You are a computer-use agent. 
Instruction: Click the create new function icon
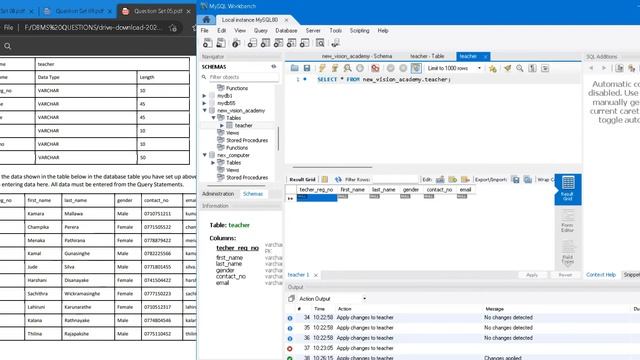[304, 43]
